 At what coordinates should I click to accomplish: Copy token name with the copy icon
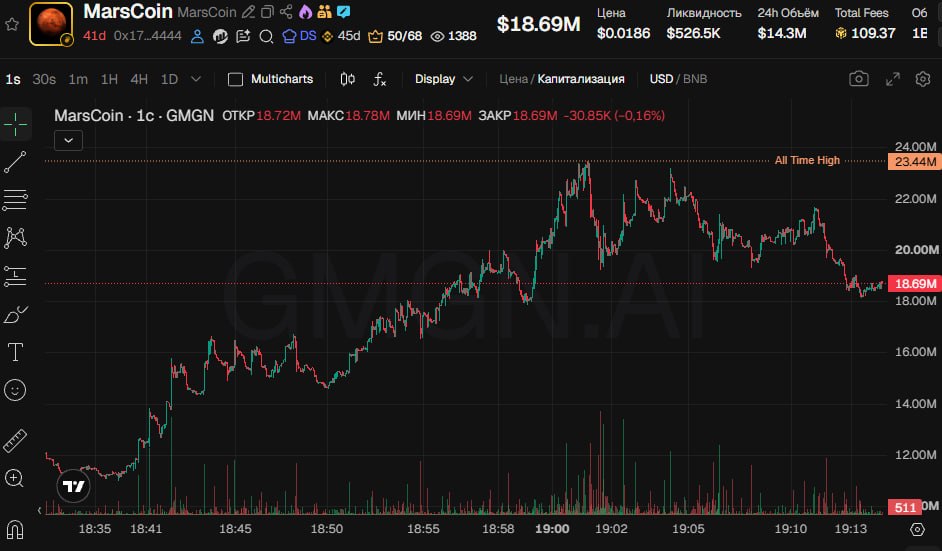[x=267, y=12]
